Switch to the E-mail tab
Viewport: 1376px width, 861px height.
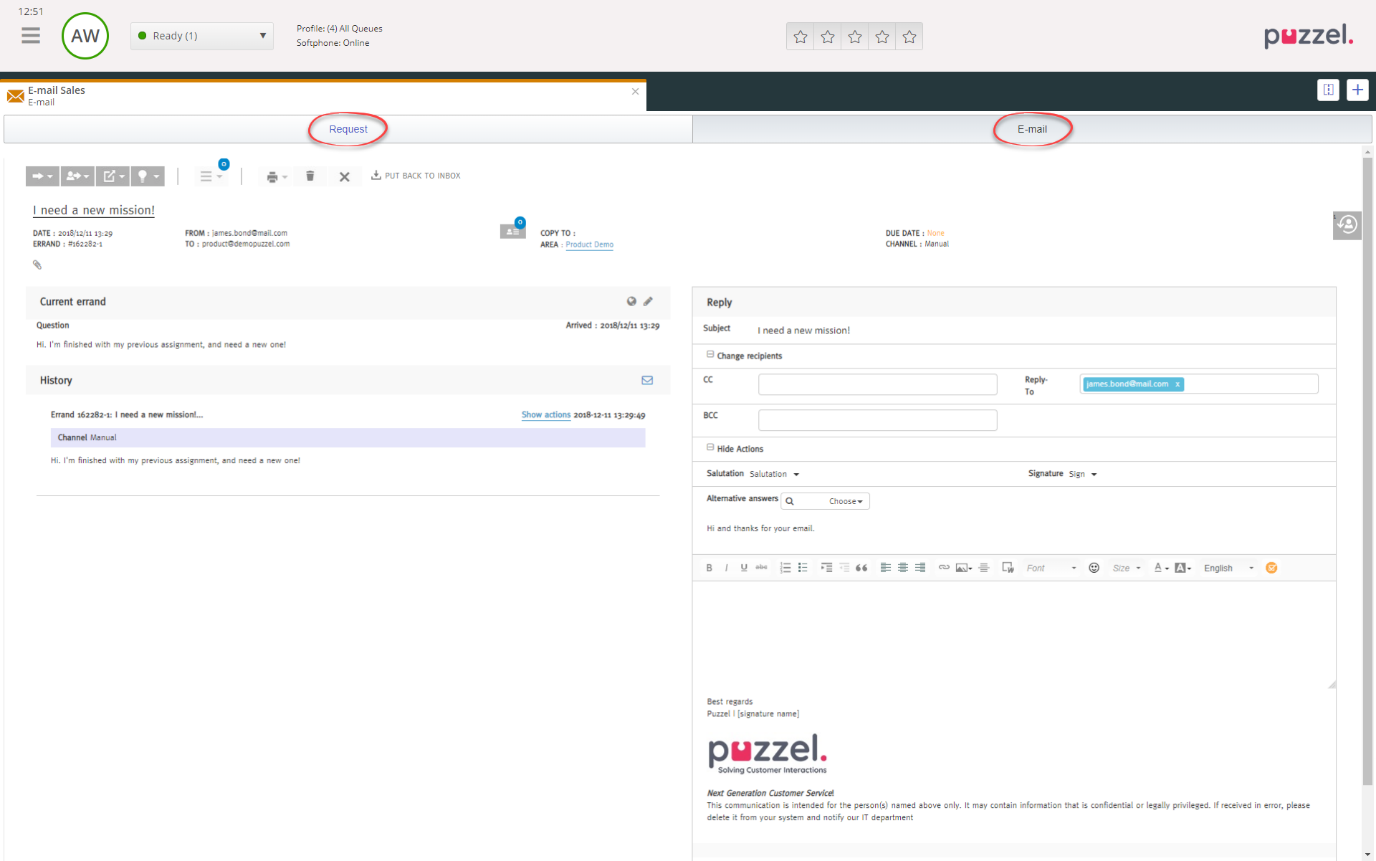1032,129
